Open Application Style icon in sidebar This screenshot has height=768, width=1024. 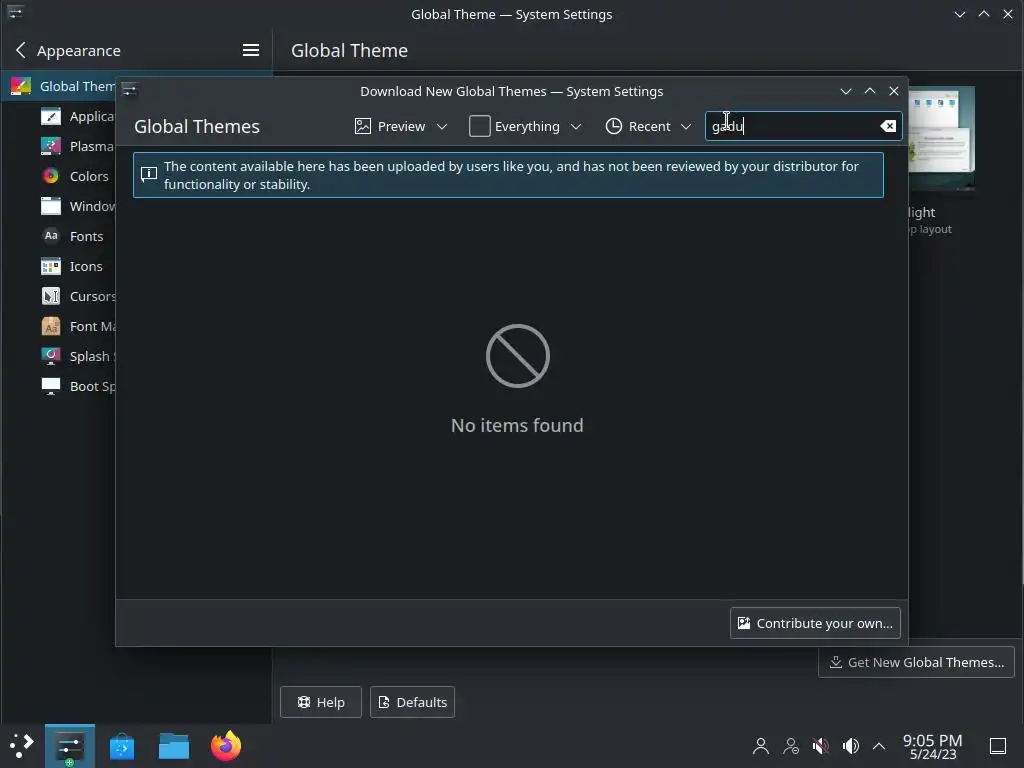(51, 116)
